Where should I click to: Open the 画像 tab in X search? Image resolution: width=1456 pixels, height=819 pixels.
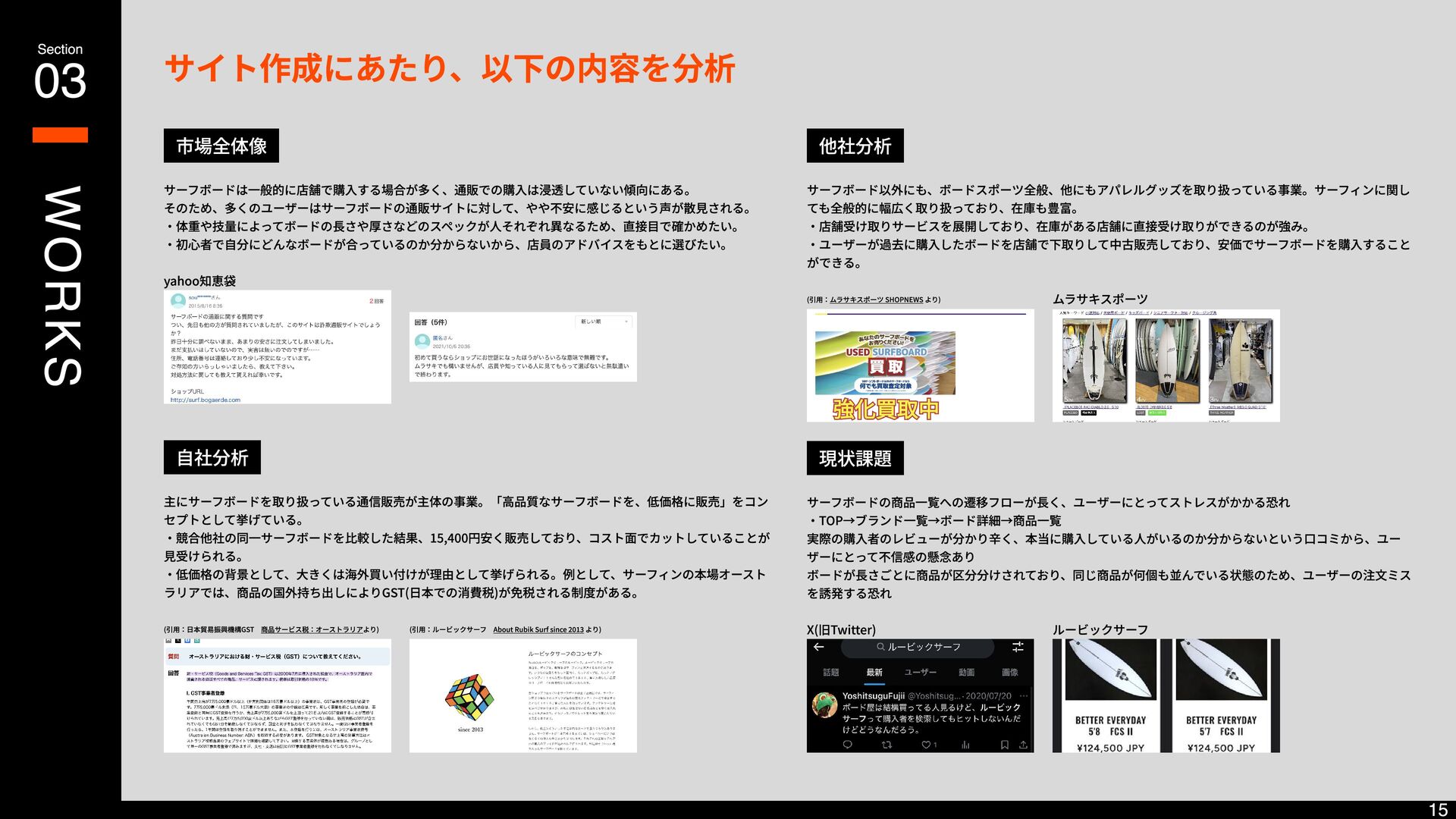tap(1009, 672)
